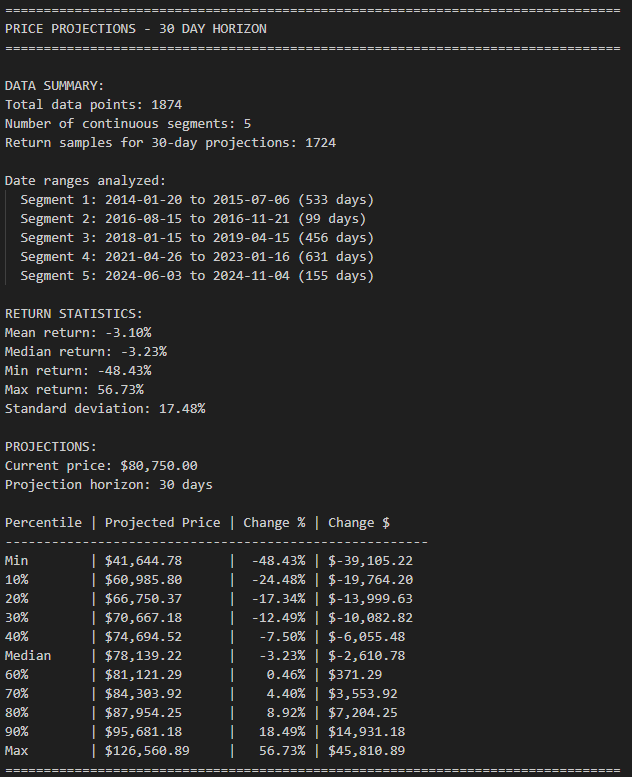632x777 pixels.
Task: Click the '90%' percentile row label
Action: click(x=16, y=731)
